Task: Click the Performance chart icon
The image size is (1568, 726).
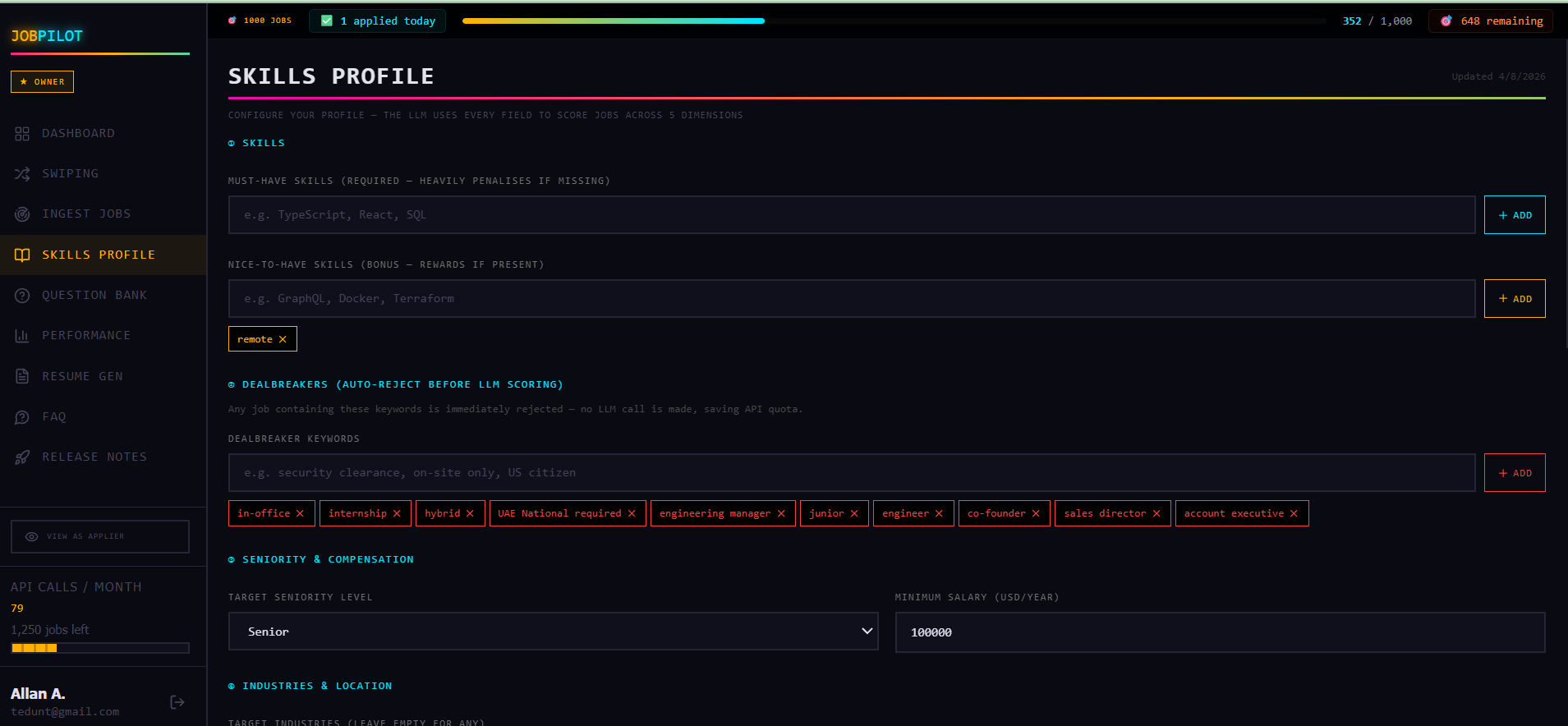Action: click(22, 336)
